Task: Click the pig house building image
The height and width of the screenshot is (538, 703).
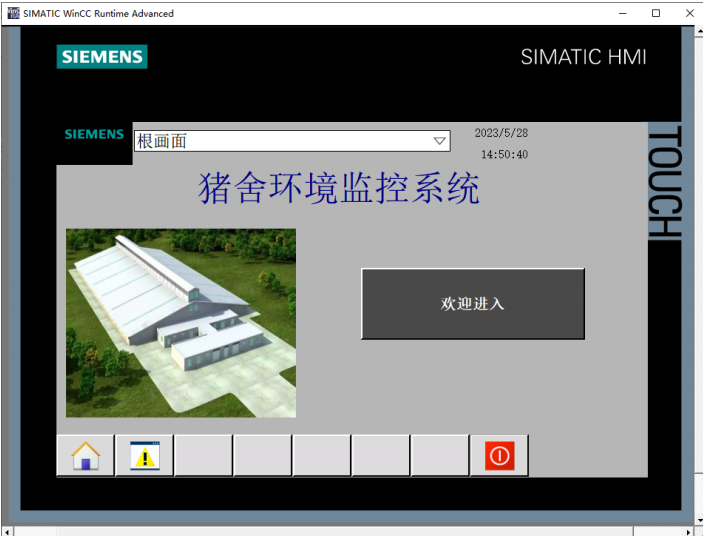Action: (181, 323)
